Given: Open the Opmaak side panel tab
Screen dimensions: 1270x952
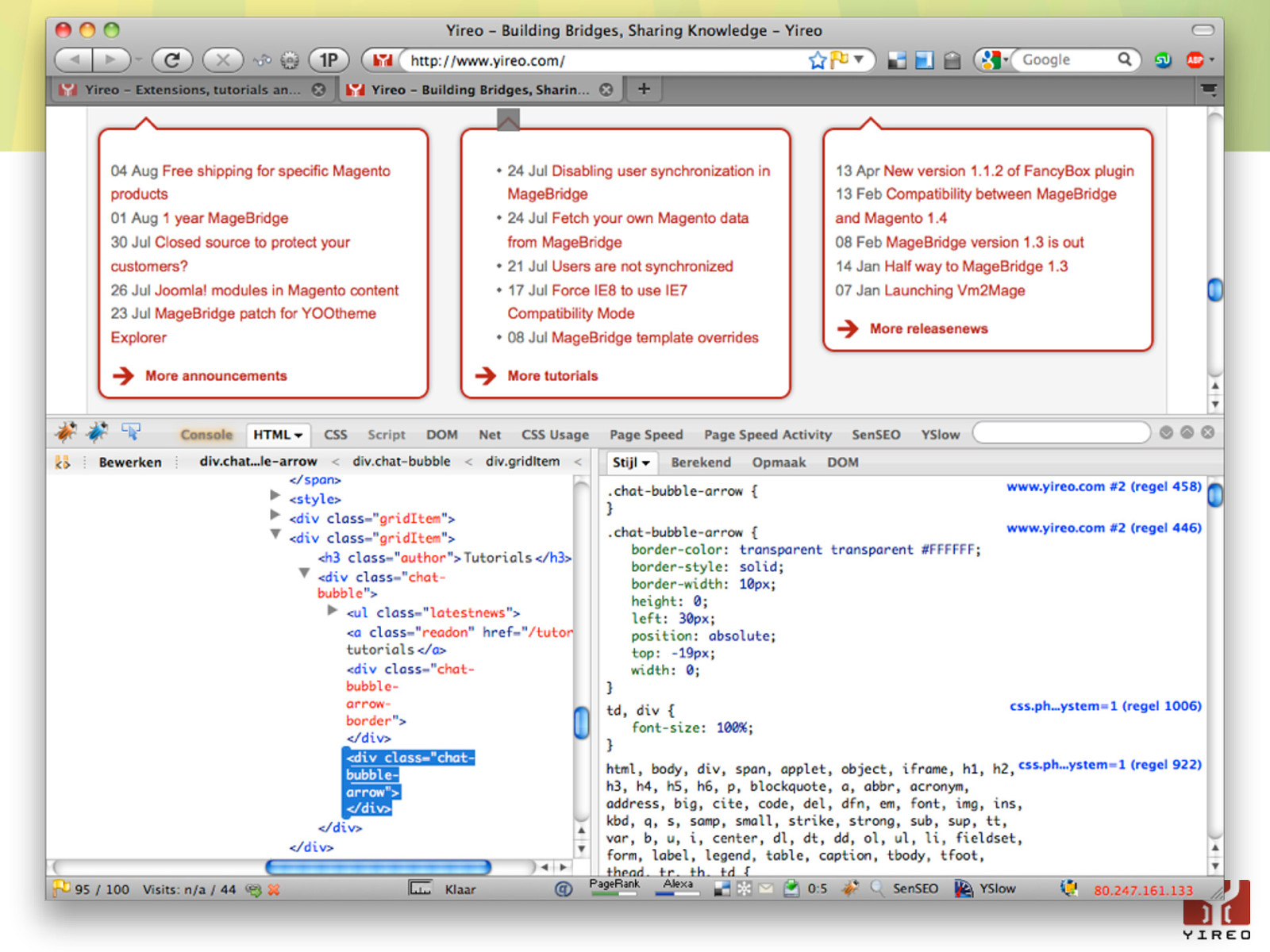Looking at the screenshot, I should point(779,463).
